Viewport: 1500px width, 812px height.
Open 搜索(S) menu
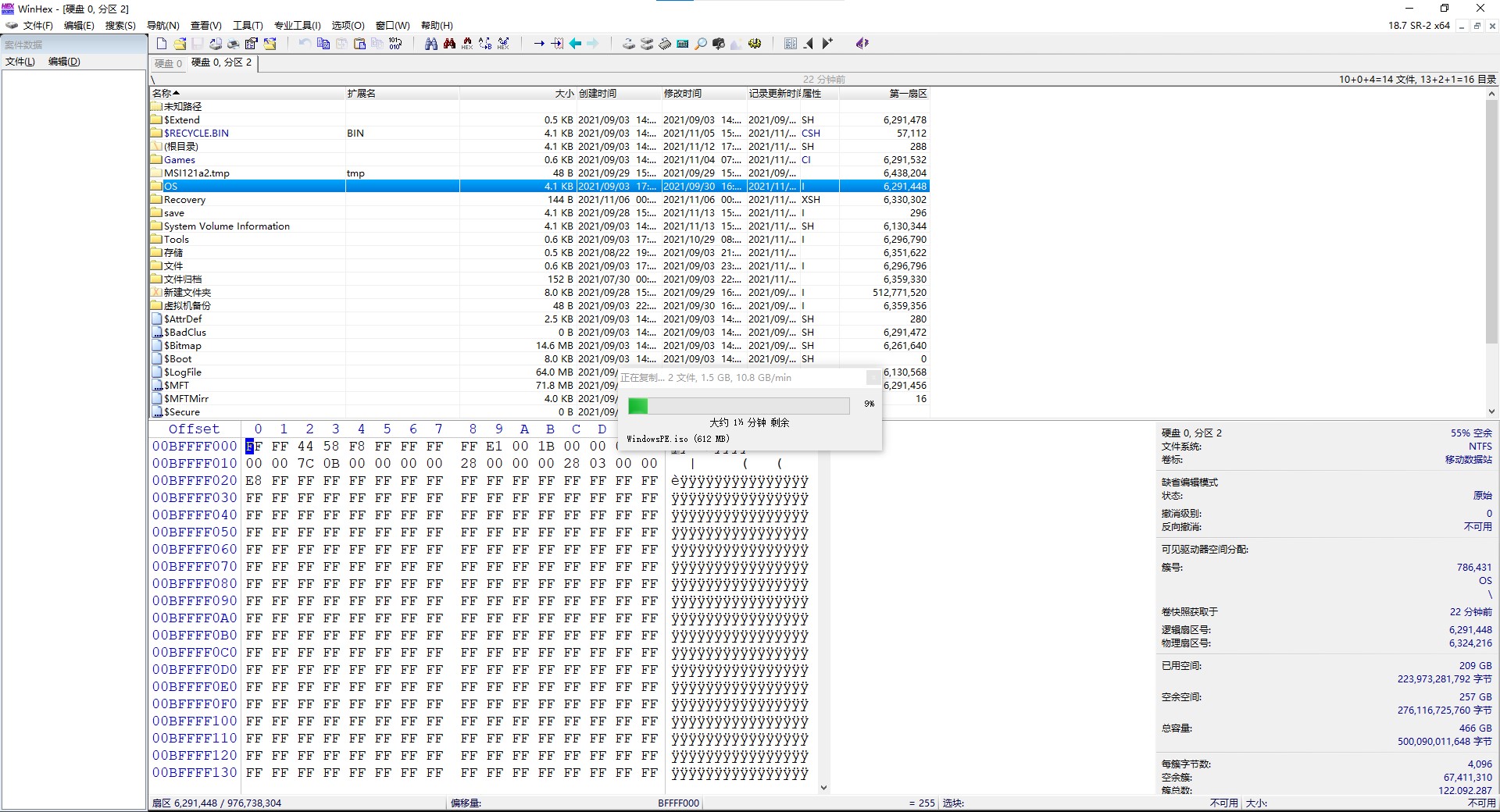(120, 26)
